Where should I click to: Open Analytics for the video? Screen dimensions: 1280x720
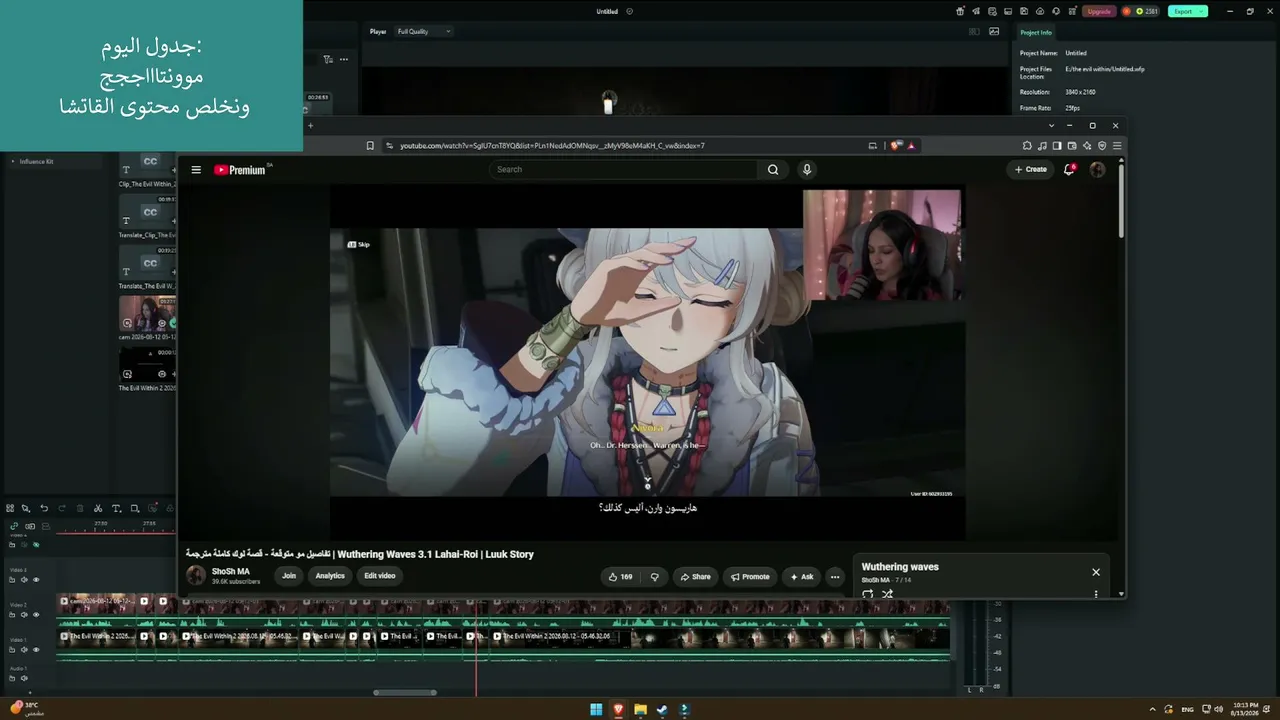(330, 576)
